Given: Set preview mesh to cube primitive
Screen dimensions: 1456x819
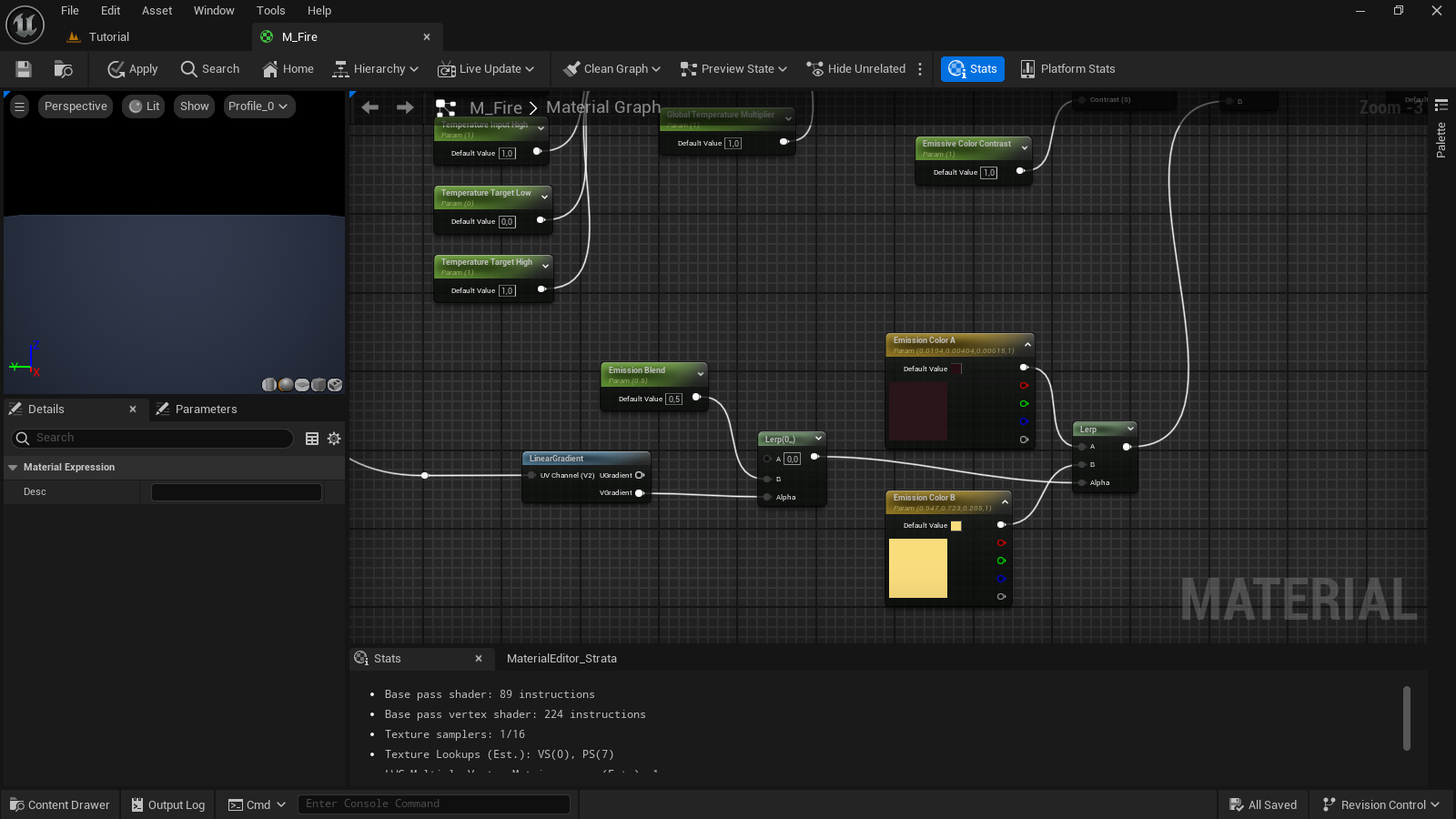Looking at the screenshot, I should [318, 385].
